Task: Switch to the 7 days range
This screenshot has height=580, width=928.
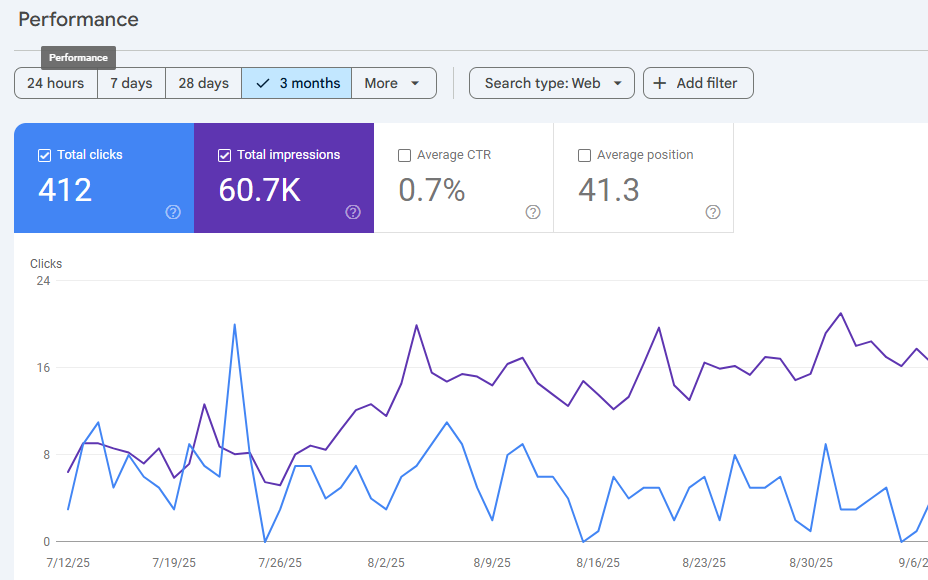Action: pyautogui.click(x=131, y=83)
